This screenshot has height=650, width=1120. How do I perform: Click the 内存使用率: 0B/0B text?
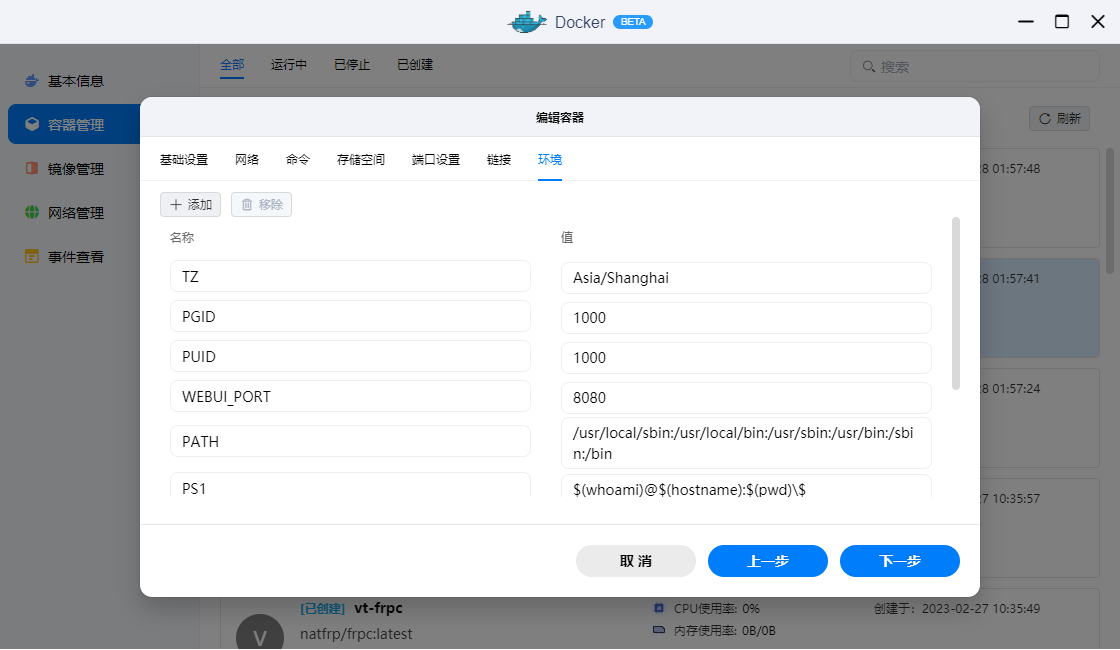(x=724, y=631)
